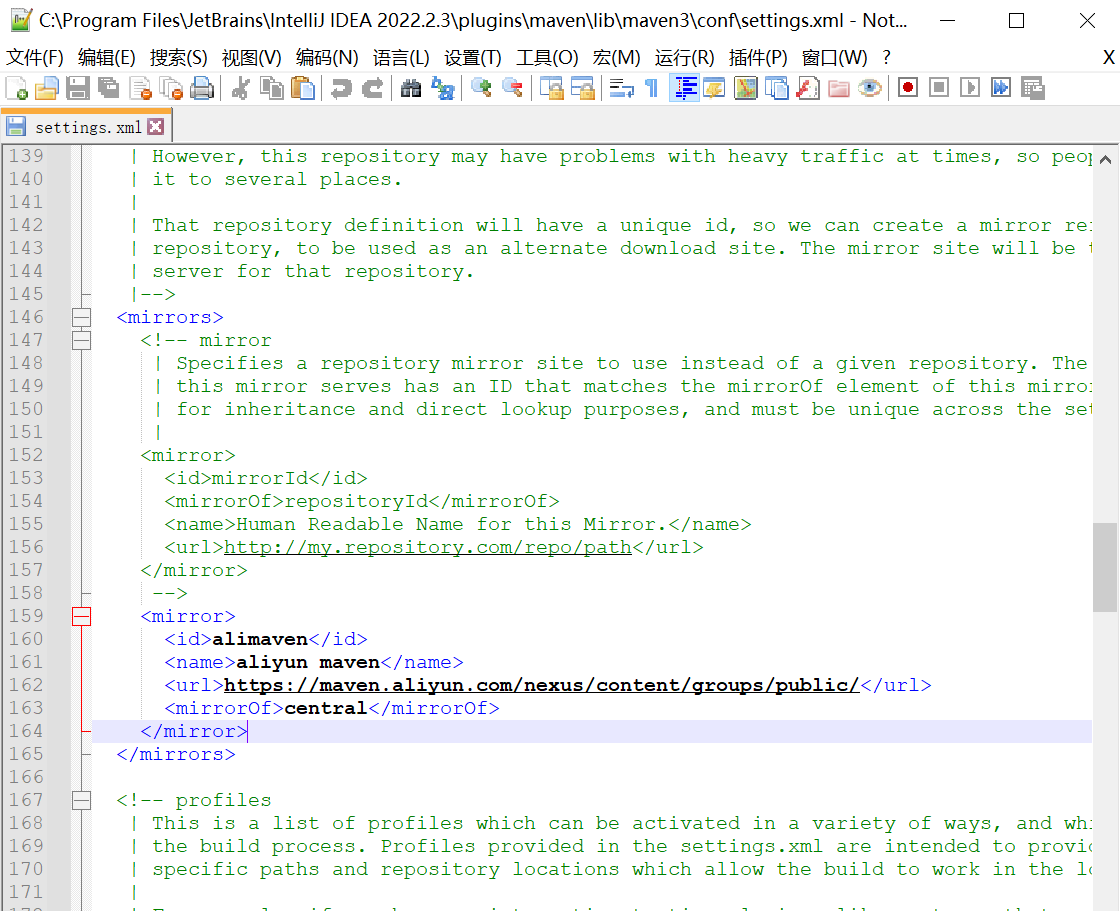The width and height of the screenshot is (1120, 911).
Task: Click line number 160 in margin
Action: click(26, 639)
